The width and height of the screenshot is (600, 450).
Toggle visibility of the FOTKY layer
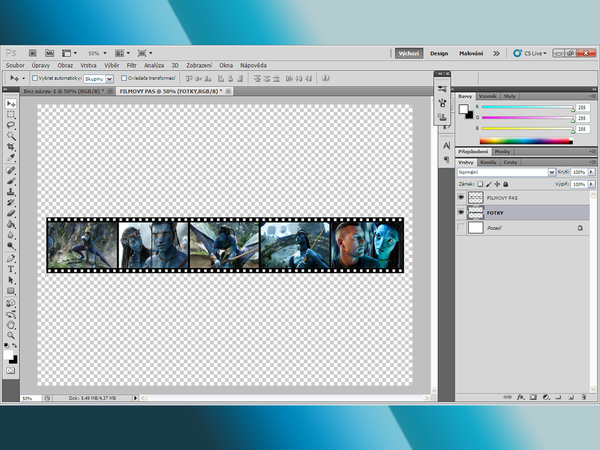click(461, 213)
